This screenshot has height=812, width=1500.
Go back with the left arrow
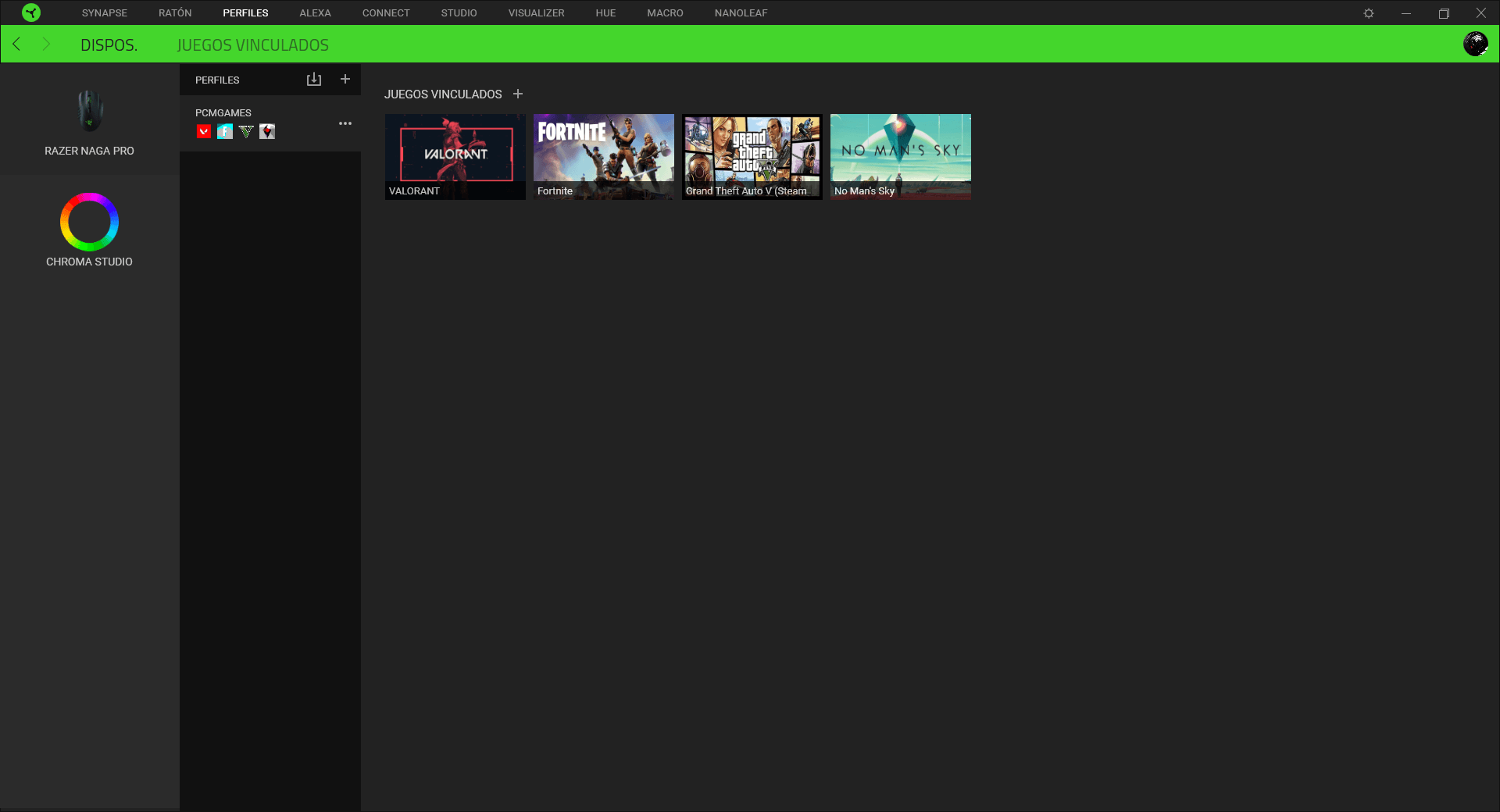pos(16,44)
